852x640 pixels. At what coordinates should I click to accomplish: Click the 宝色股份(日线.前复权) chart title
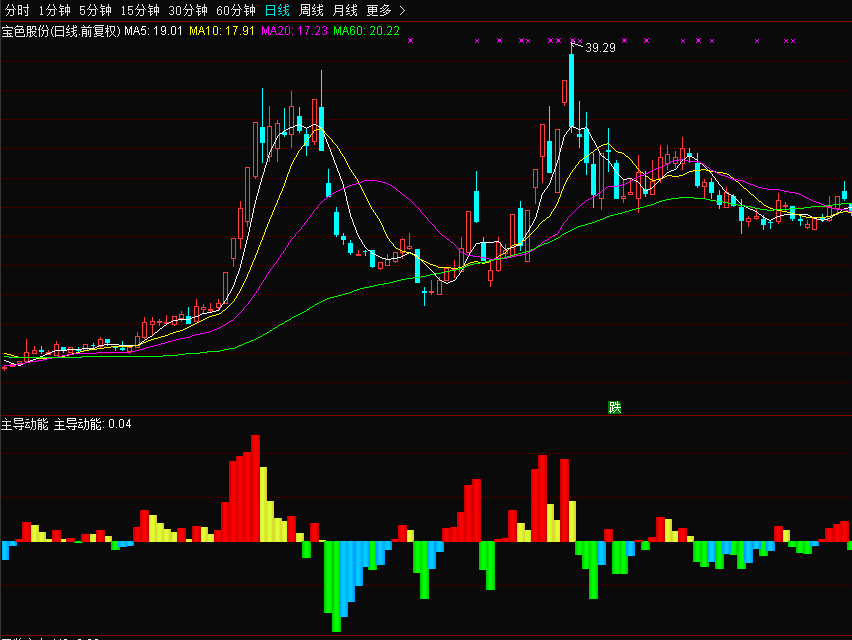[x=61, y=31]
